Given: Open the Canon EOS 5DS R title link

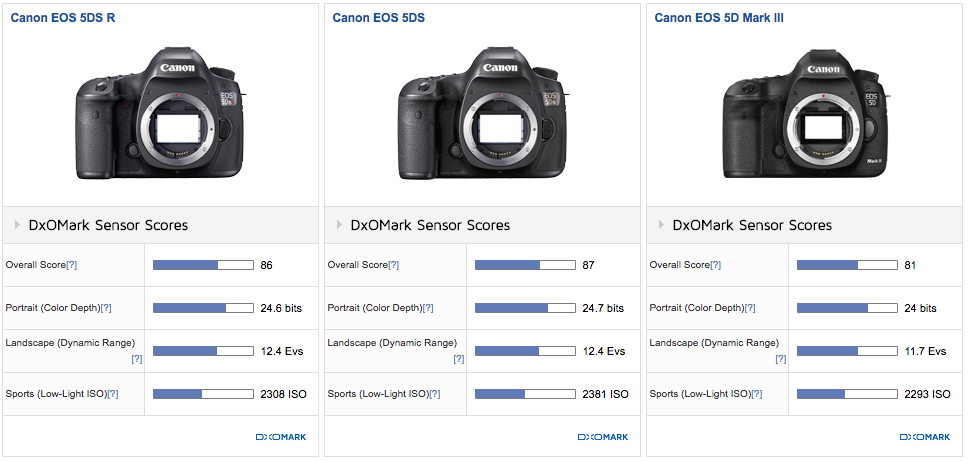Looking at the screenshot, I should point(68,17).
